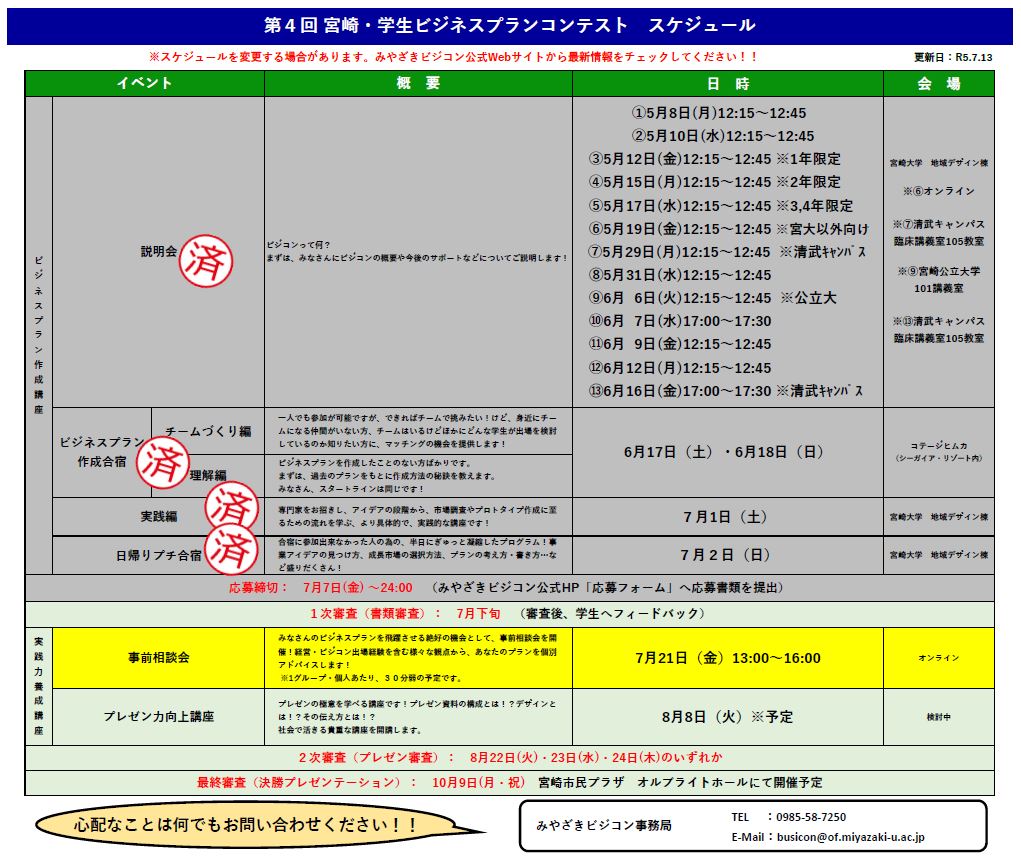
Task: Click the date ②5月10日(水)12:15~12:45
Action: [722, 136]
